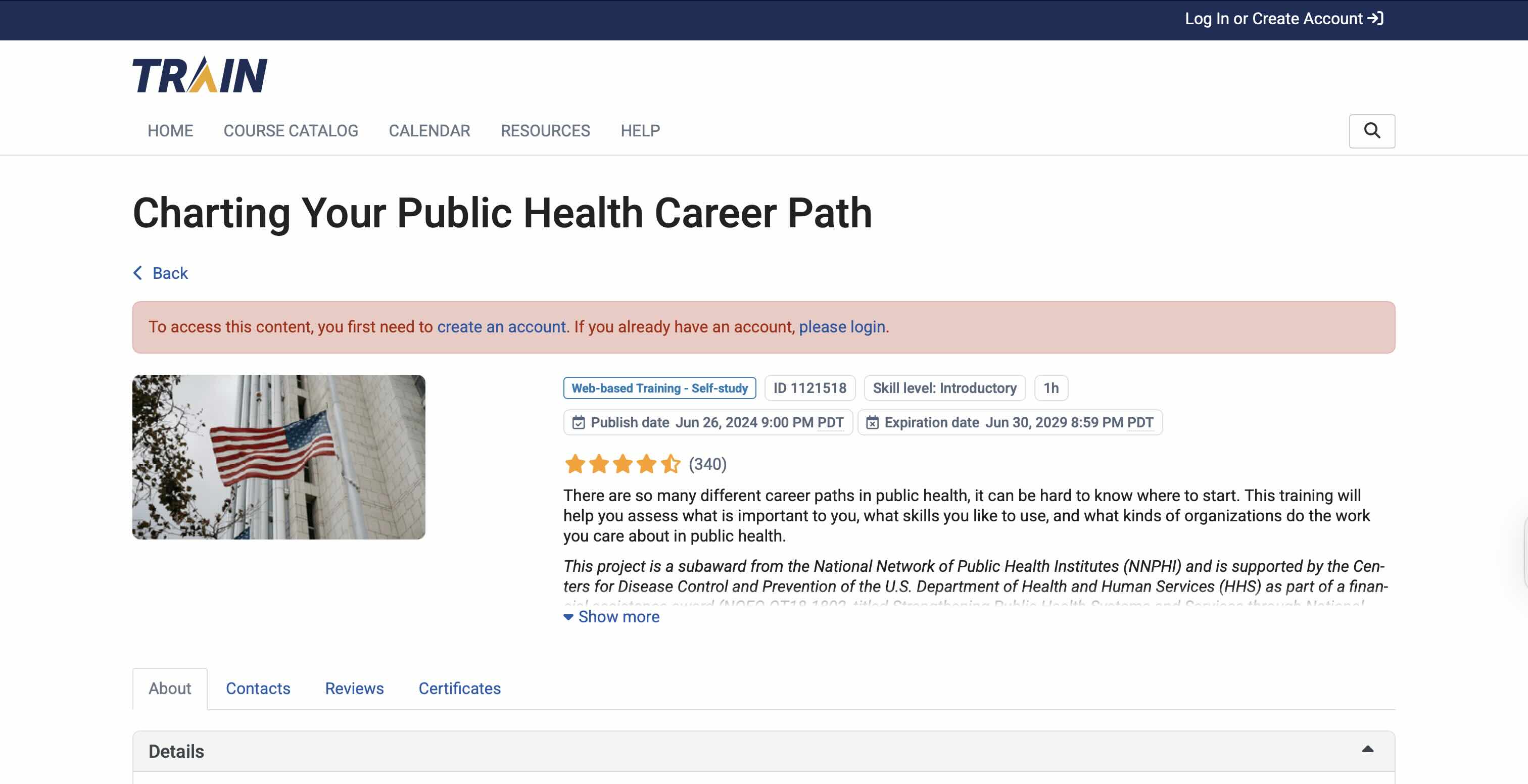The height and width of the screenshot is (784, 1528).
Task: Open the Calendar menu item
Action: tap(429, 130)
